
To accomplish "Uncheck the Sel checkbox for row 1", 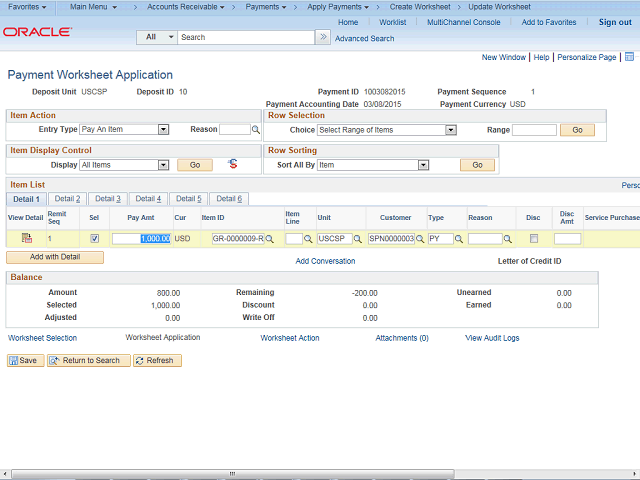I will pyautogui.click(x=94, y=239).
